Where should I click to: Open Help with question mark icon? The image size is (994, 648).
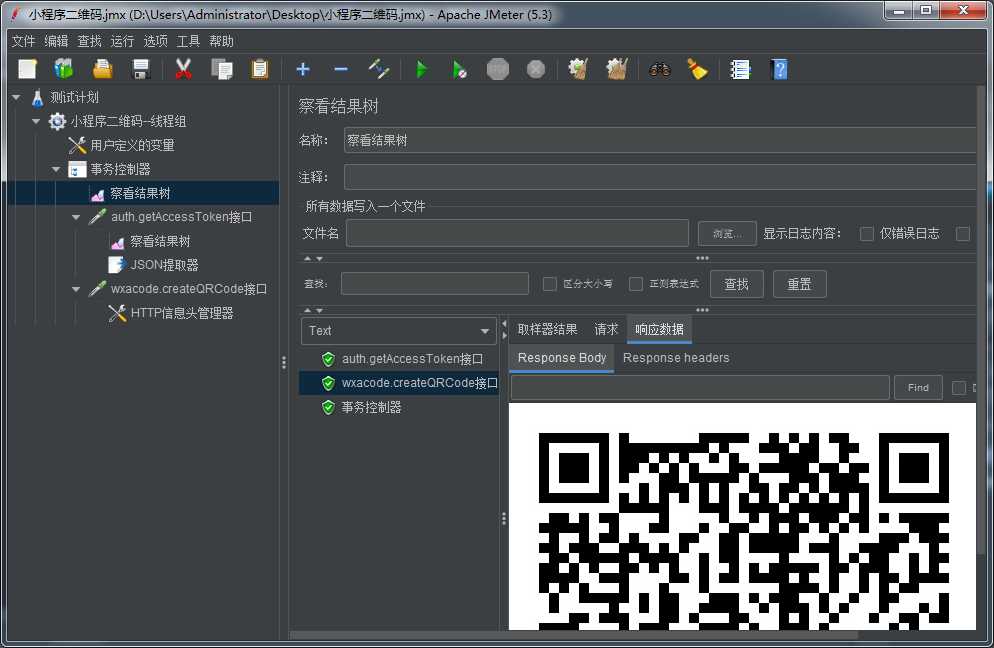pyautogui.click(x=779, y=68)
